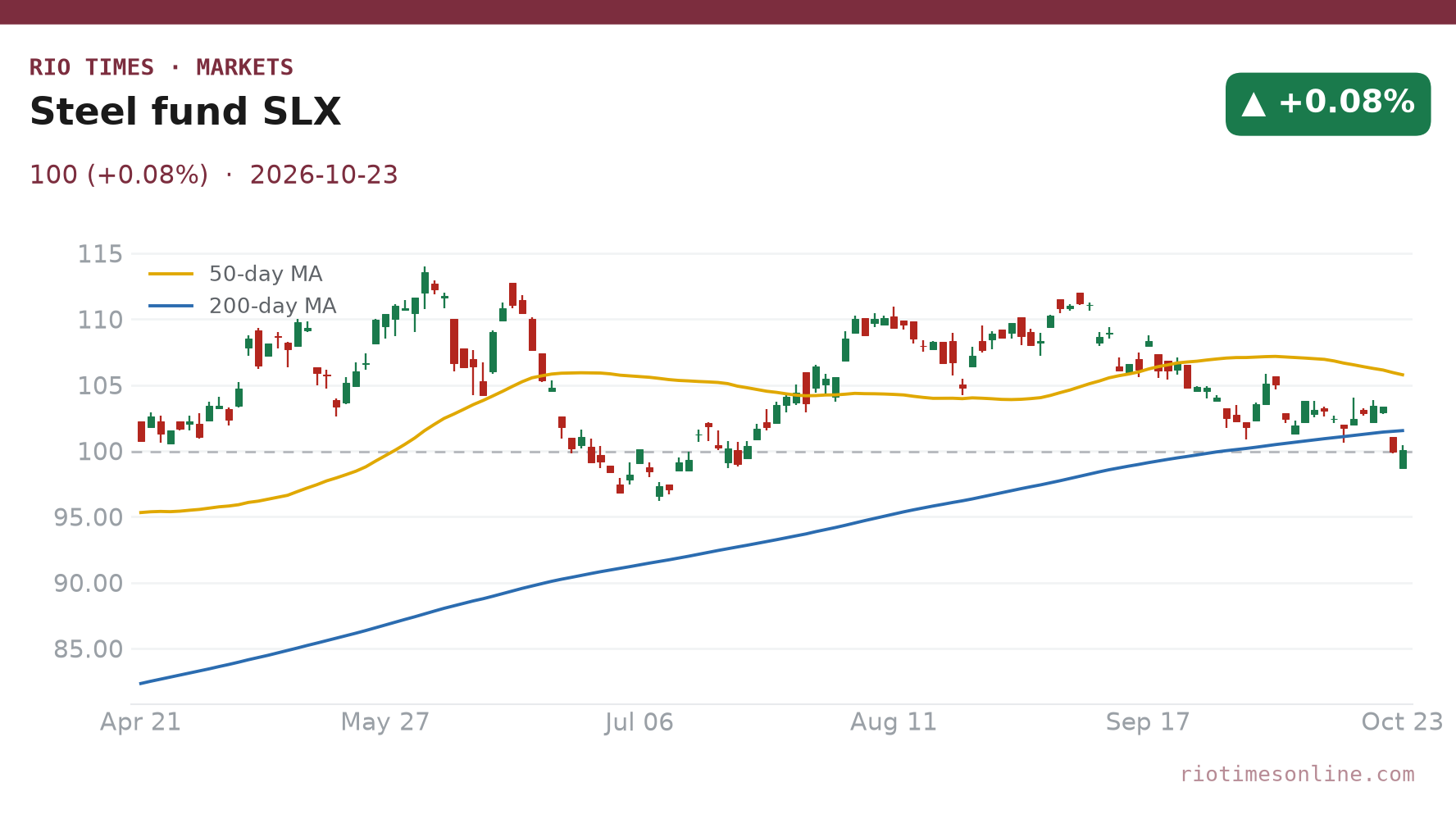Click the Sep 17 x-axis date label
1456x819 pixels.
1148,722
